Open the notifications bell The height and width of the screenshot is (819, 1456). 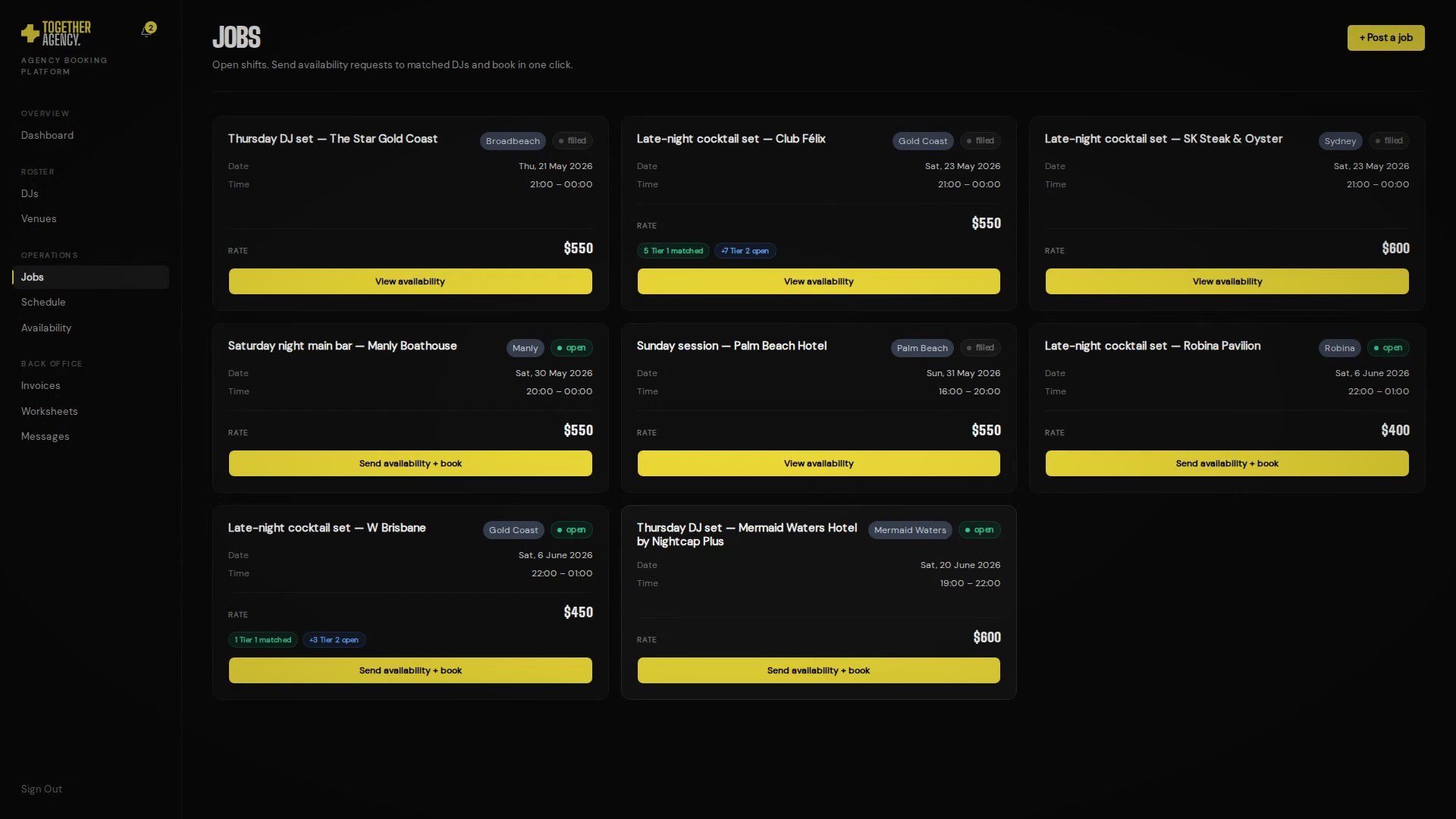tap(147, 30)
